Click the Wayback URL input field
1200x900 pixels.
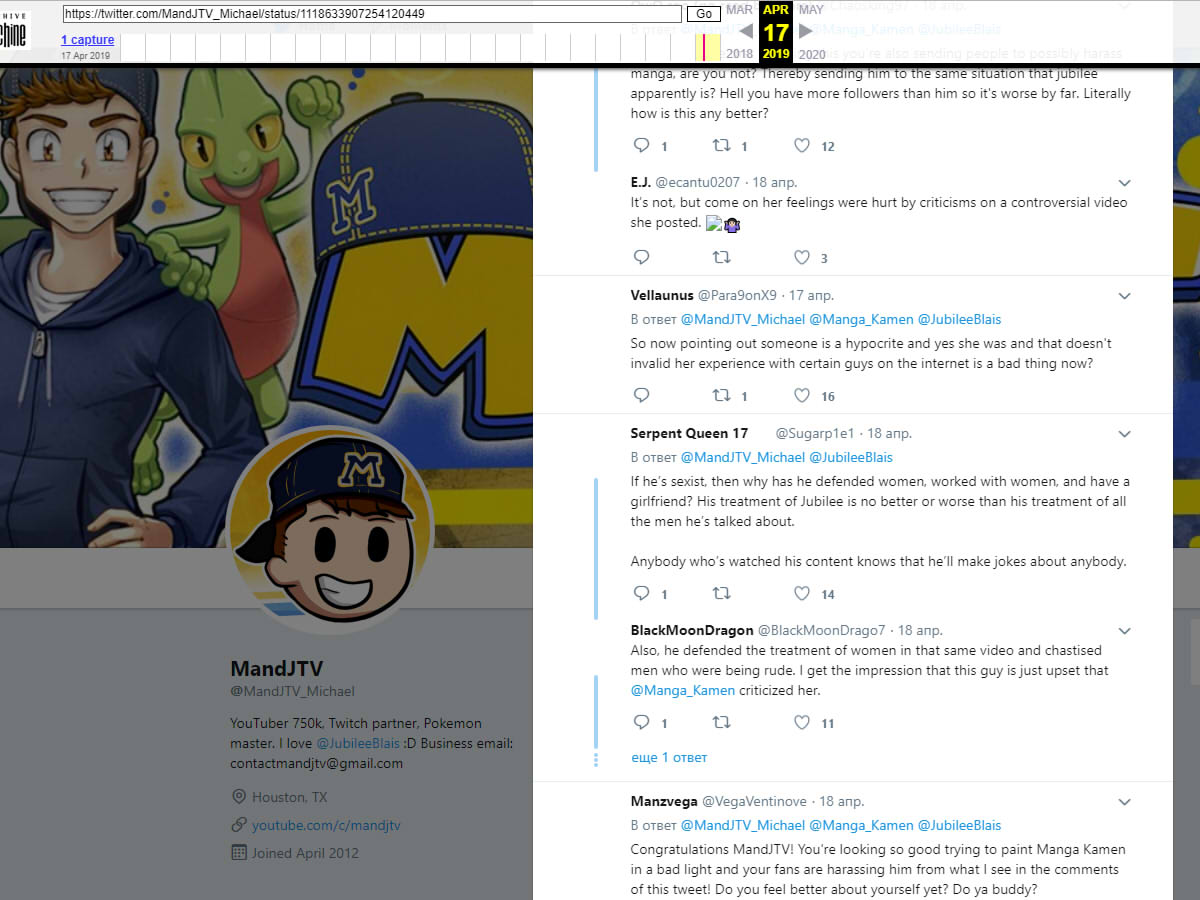[x=372, y=14]
